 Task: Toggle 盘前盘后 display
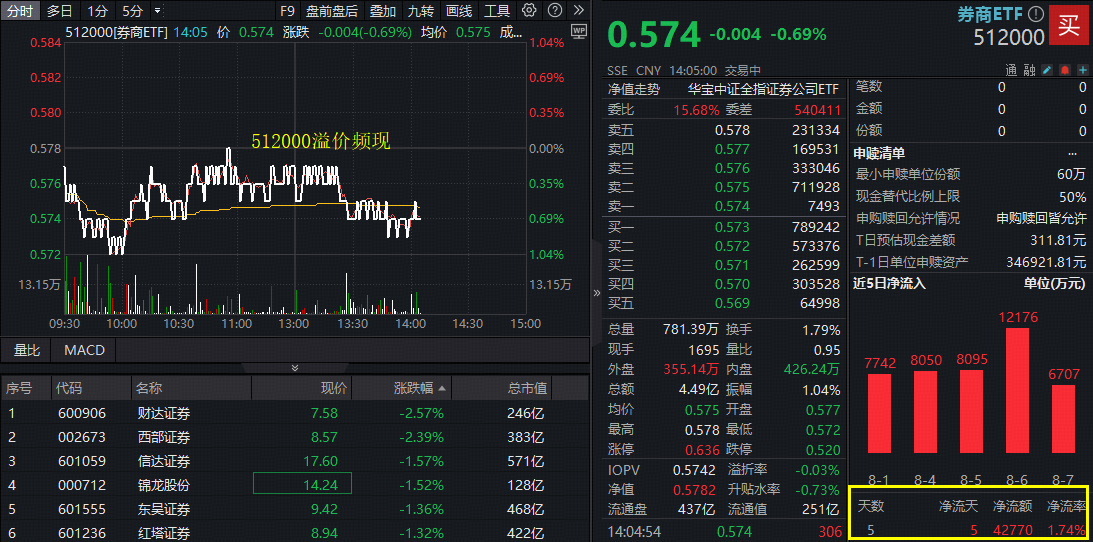(332, 10)
